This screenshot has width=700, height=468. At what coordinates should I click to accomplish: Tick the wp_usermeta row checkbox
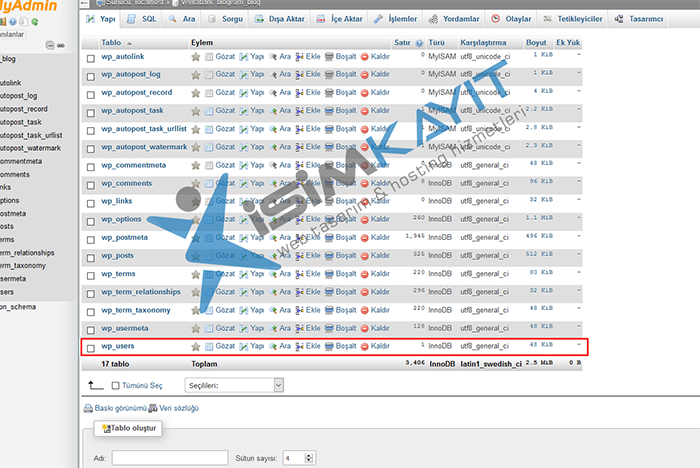[x=91, y=330]
